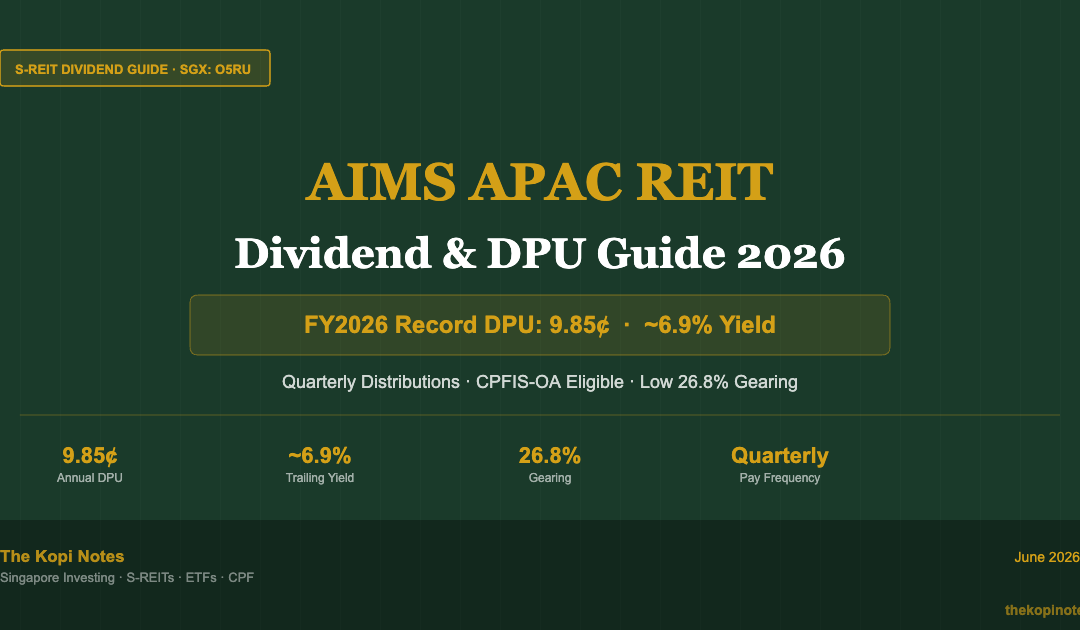The width and height of the screenshot is (1080, 630).
Task: Click the S-REIT DIVIDEND GUIDE · SGX: O5RU badge
Action: [x=135, y=68]
